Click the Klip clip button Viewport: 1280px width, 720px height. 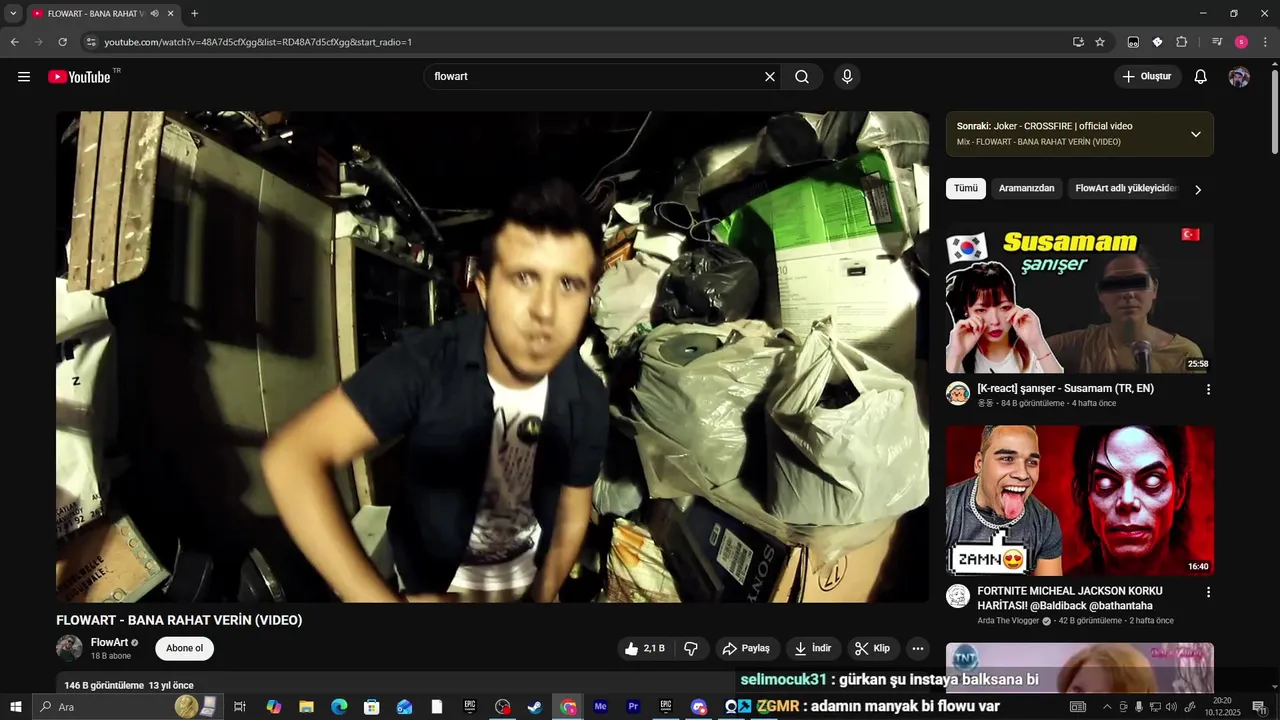click(873, 649)
